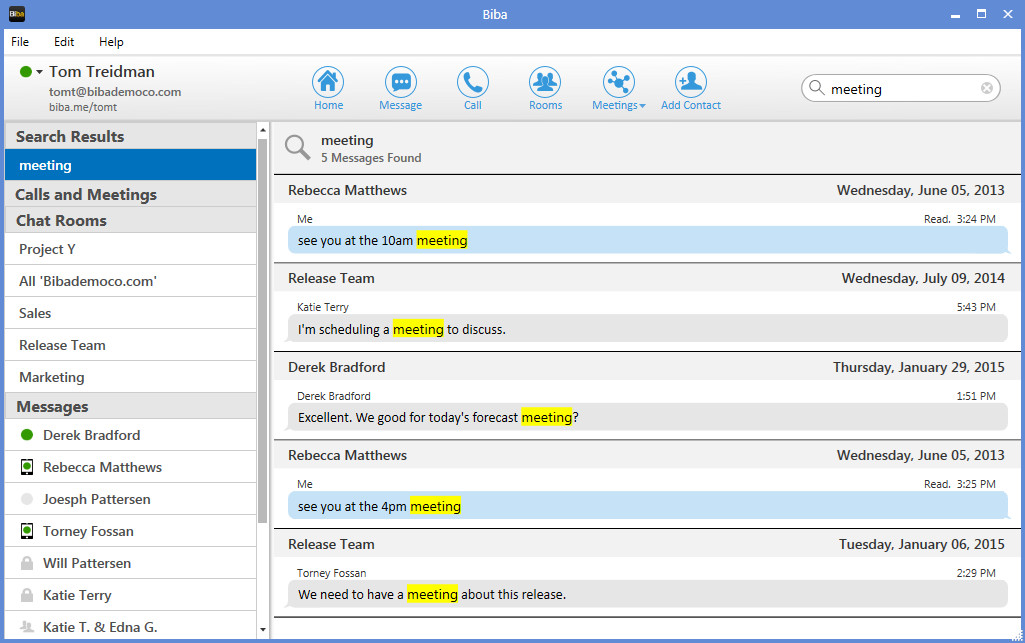
Task: Collapse the Messages section header
Action: 131,406
